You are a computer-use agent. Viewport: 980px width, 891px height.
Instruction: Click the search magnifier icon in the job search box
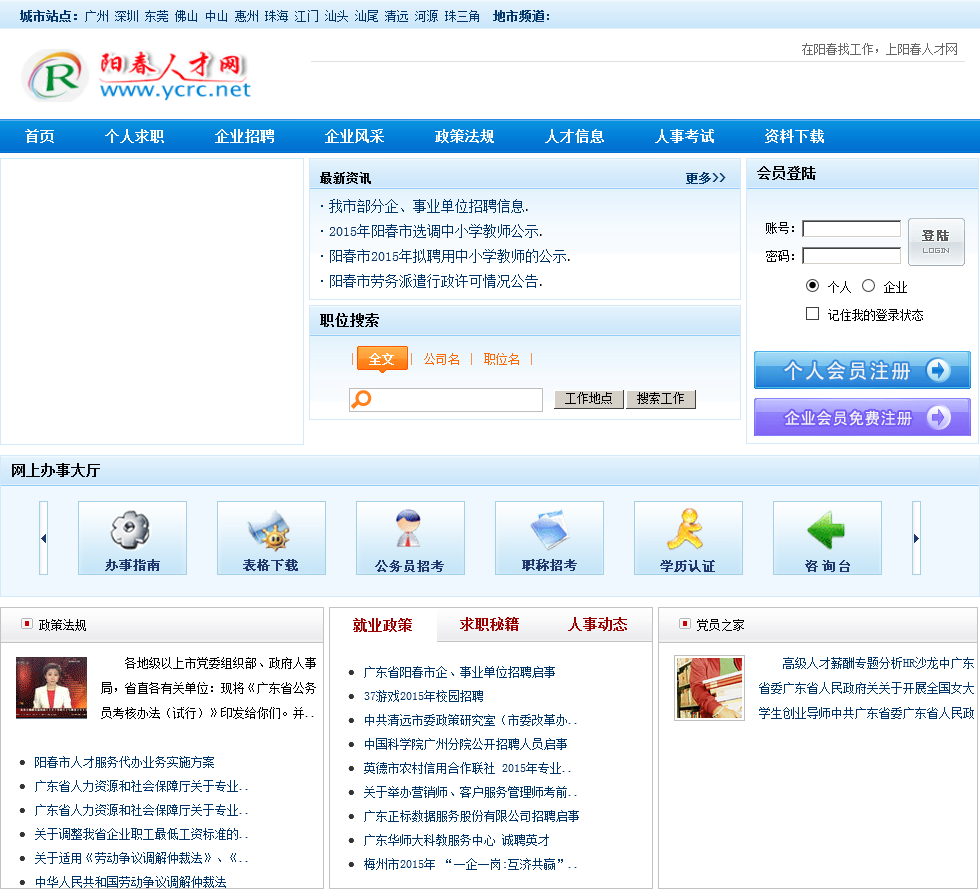tap(362, 399)
